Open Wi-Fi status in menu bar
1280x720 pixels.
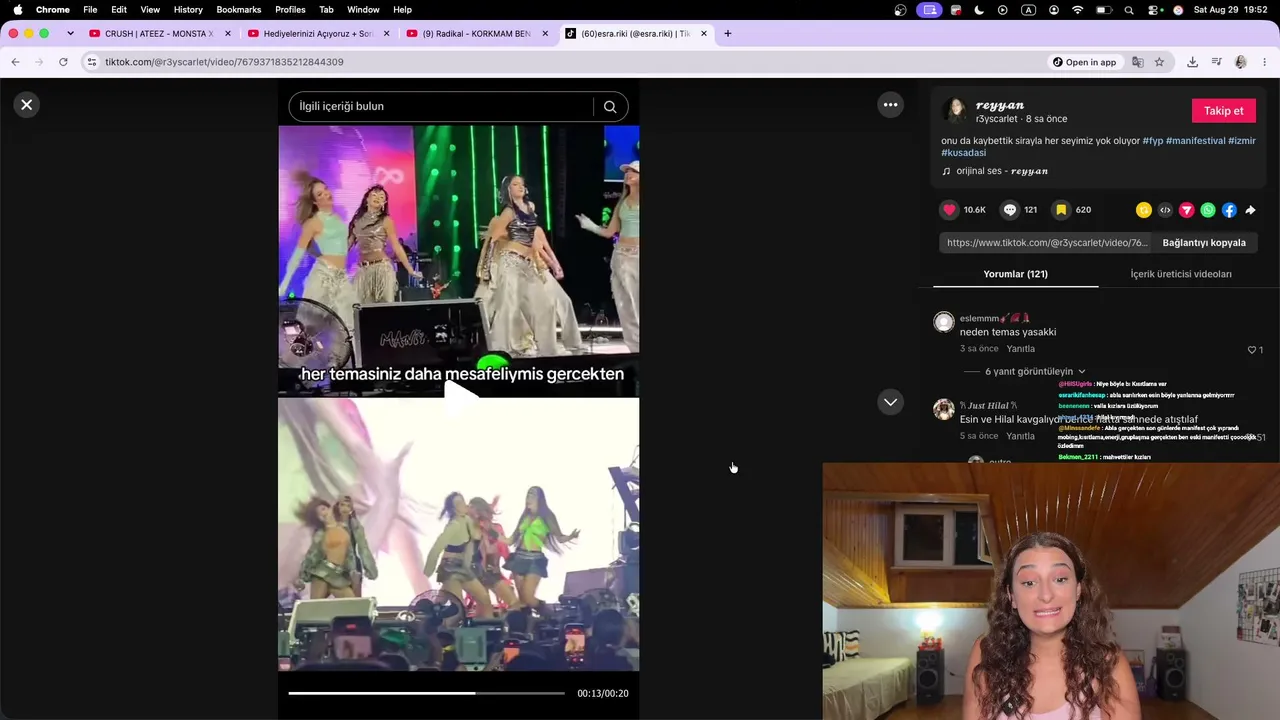(1078, 10)
